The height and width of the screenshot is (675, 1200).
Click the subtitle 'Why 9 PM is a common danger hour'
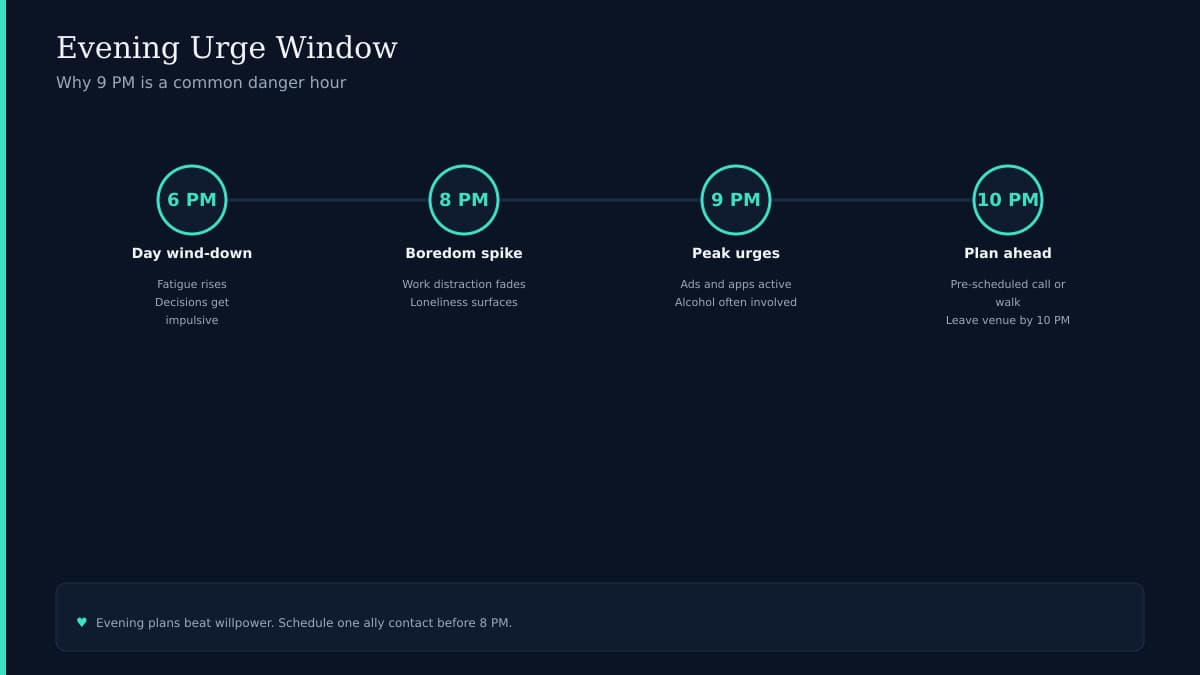click(201, 82)
